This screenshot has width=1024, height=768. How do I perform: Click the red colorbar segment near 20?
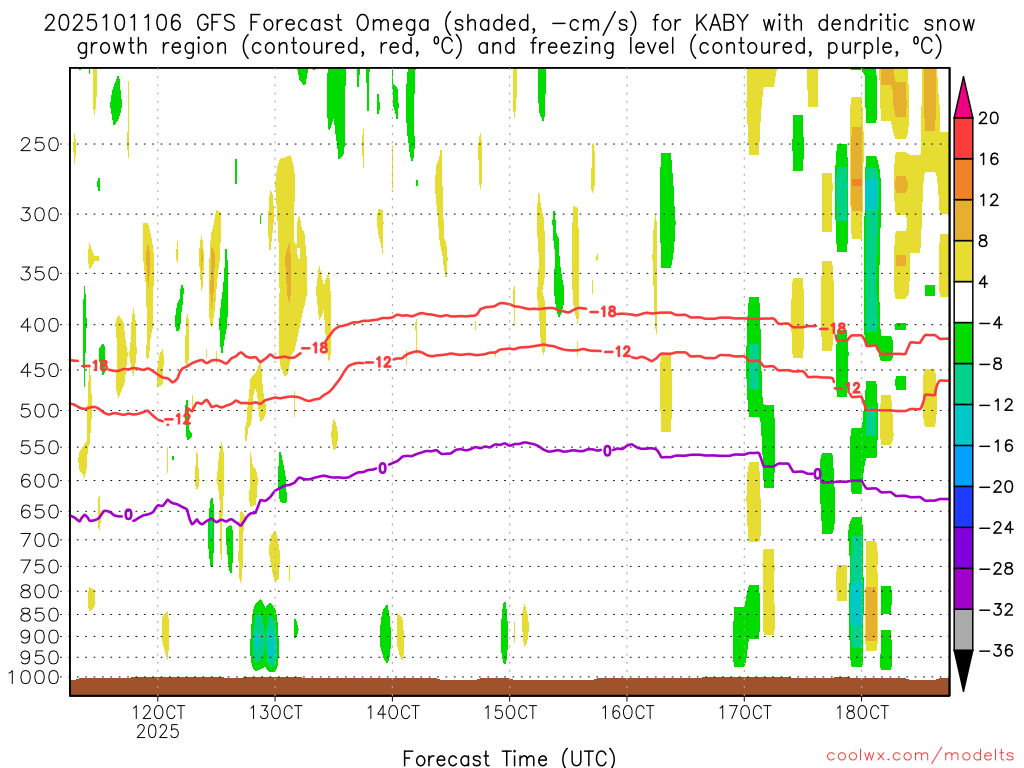(963, 138)
